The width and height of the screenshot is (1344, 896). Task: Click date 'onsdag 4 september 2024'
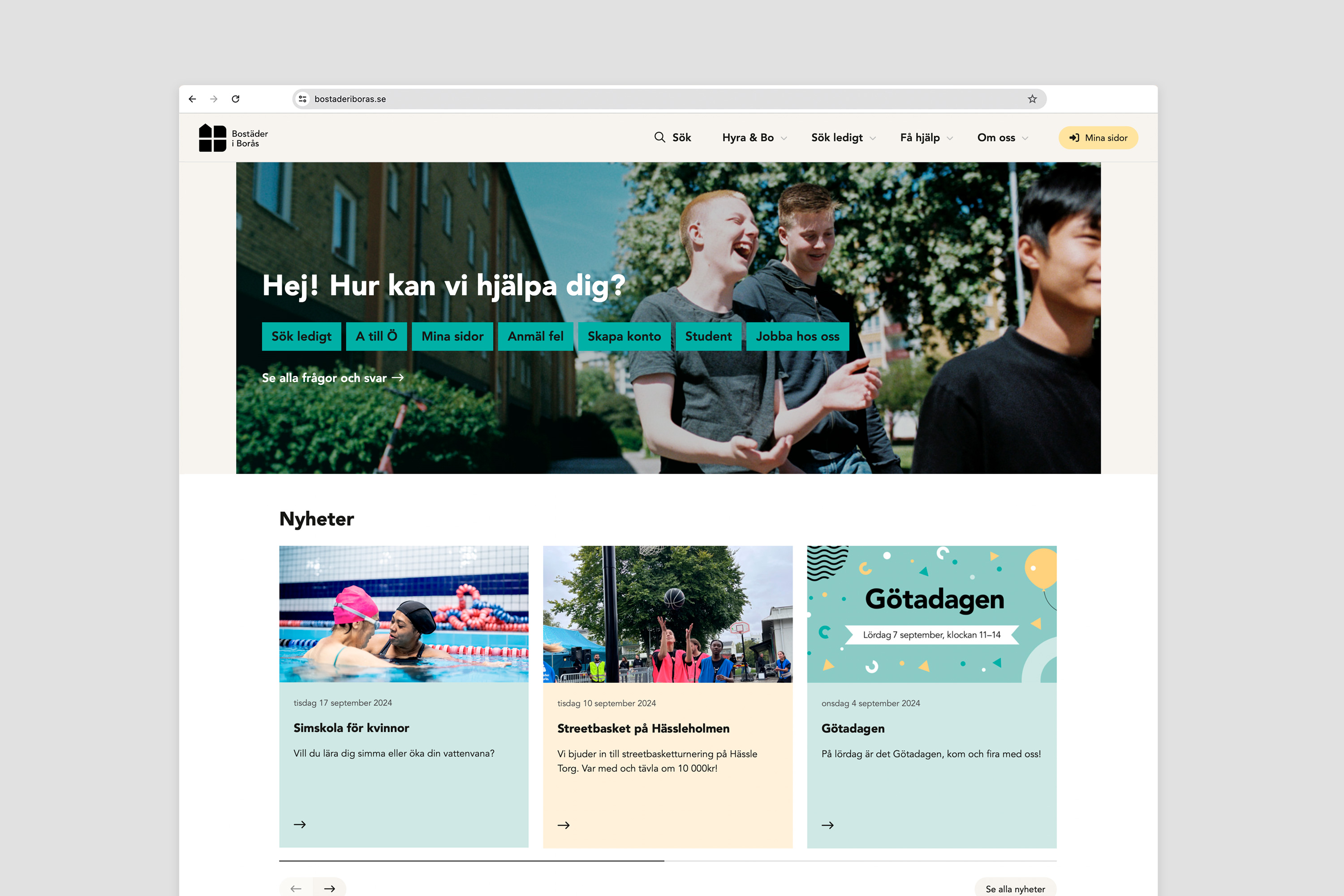click(871, 703)
